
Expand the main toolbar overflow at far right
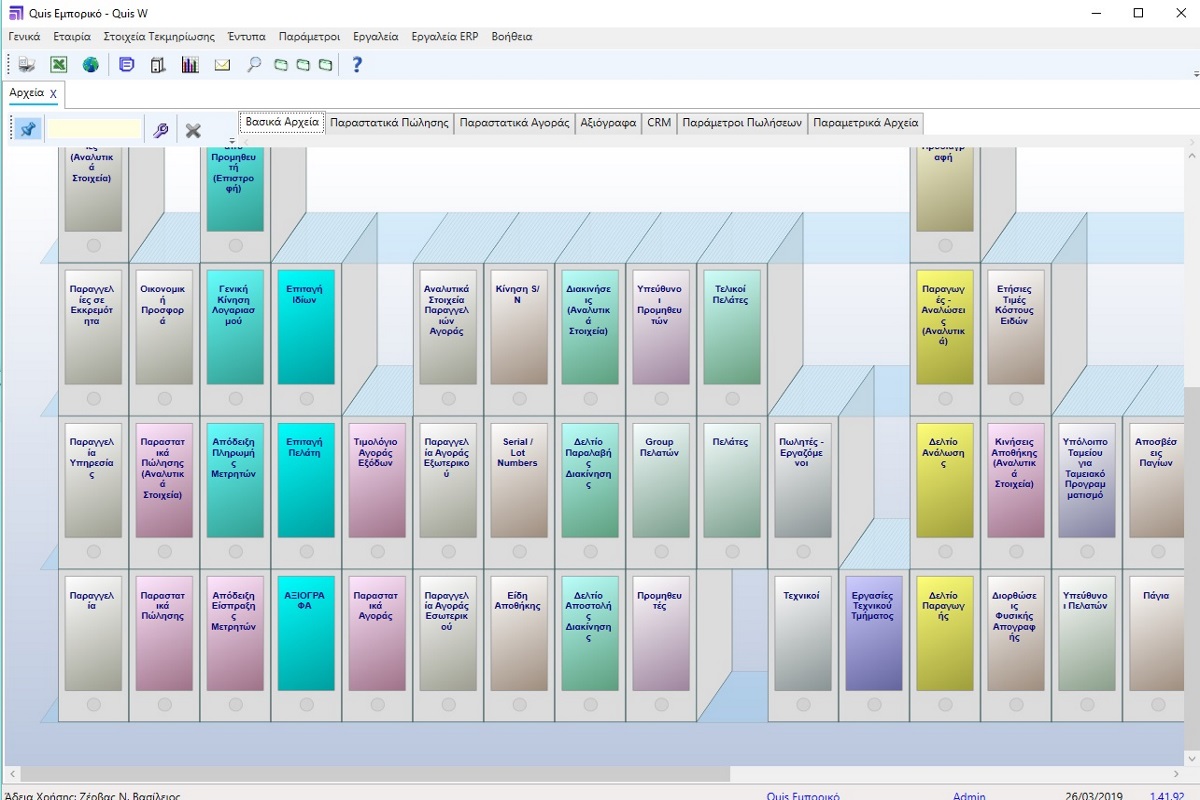click(1195, 73)
